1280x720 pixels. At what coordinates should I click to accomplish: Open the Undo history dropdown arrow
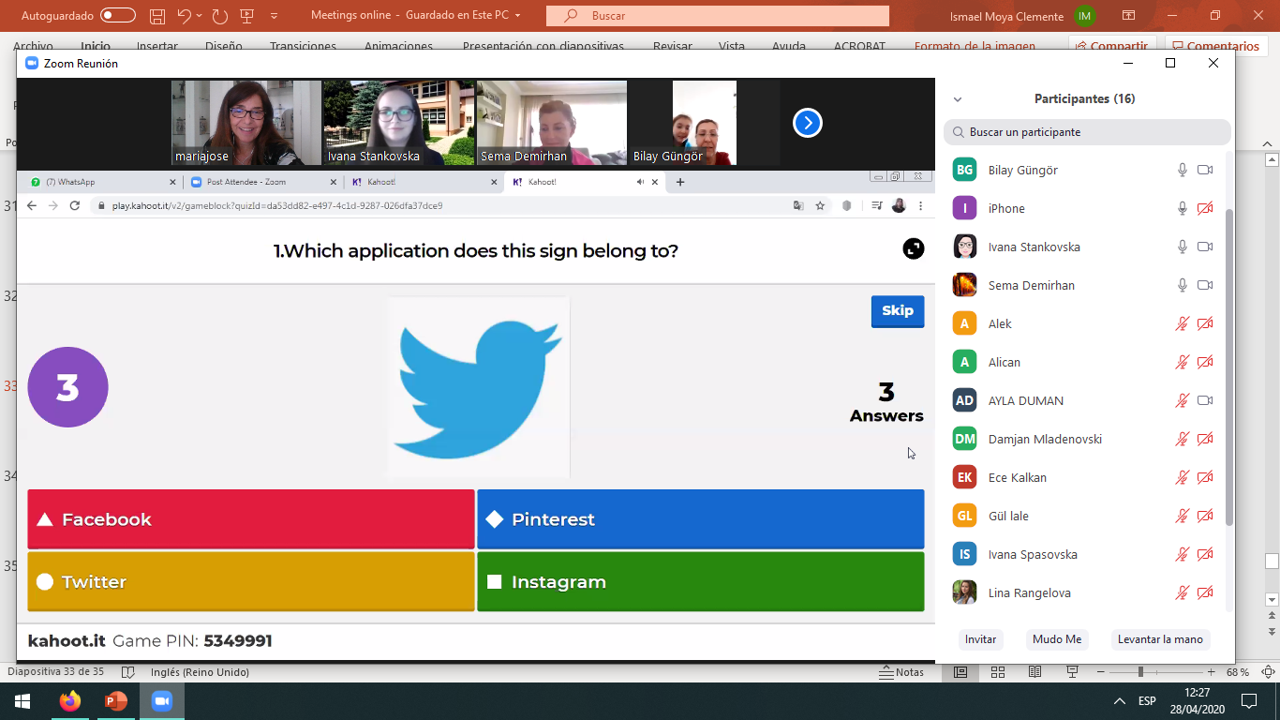click(199, 16)
